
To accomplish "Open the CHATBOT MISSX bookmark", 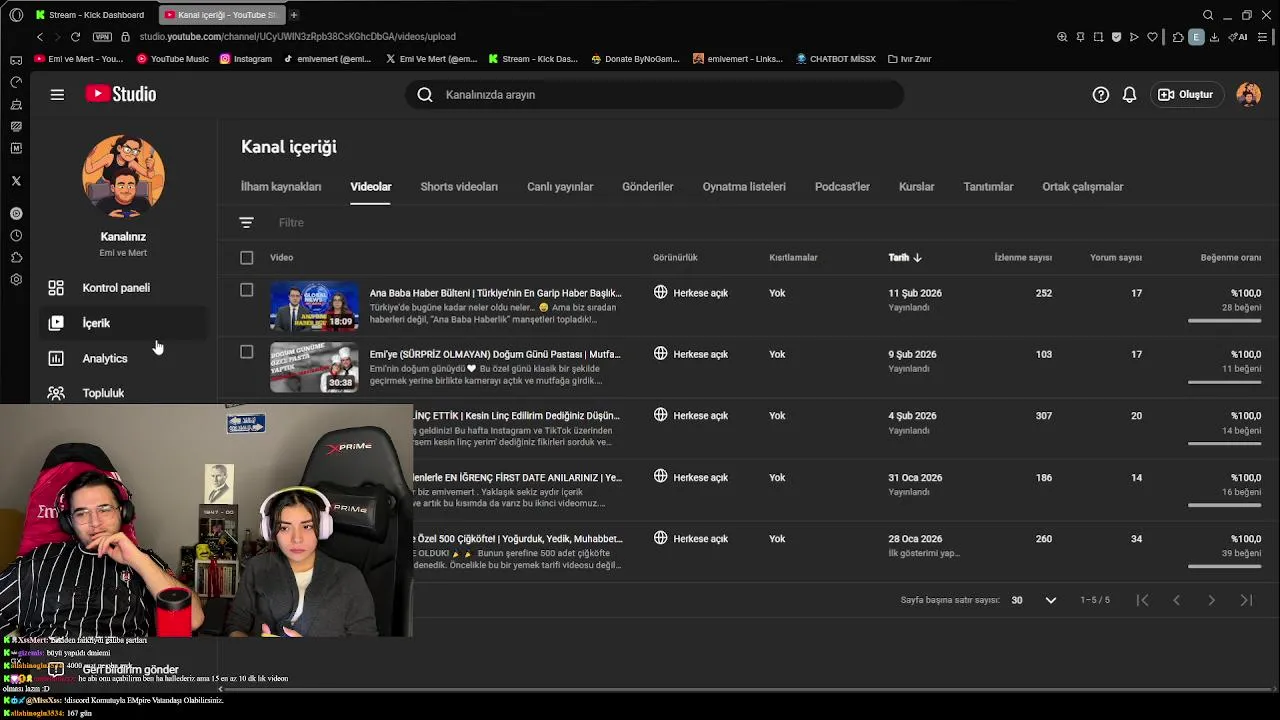I will 836,59.
